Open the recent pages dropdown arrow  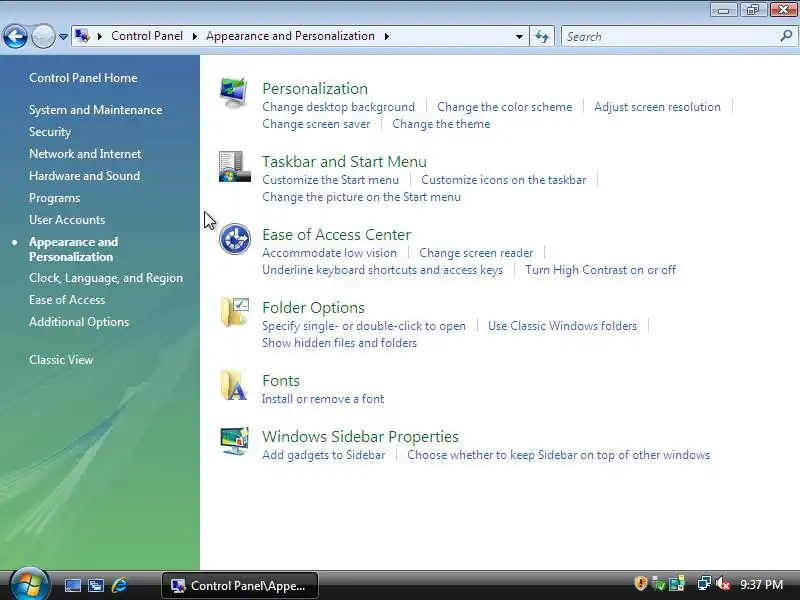(63, 37)
